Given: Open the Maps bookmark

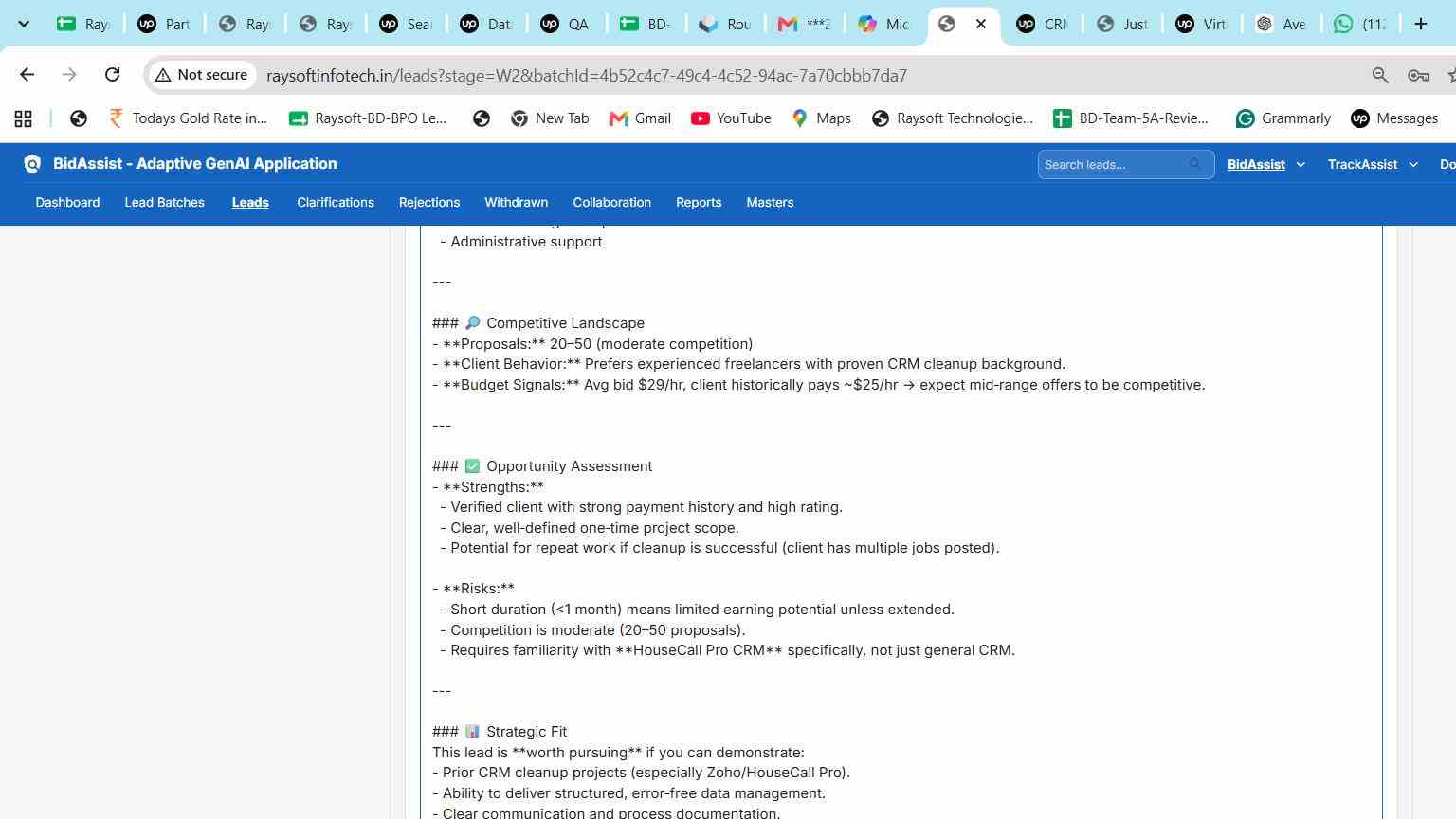Looking at the screenshot, I should click(821, 118).
